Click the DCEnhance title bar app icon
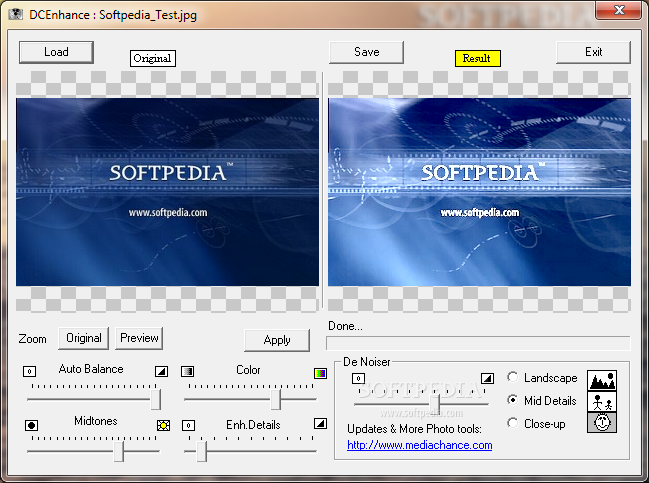 (16, 14)
